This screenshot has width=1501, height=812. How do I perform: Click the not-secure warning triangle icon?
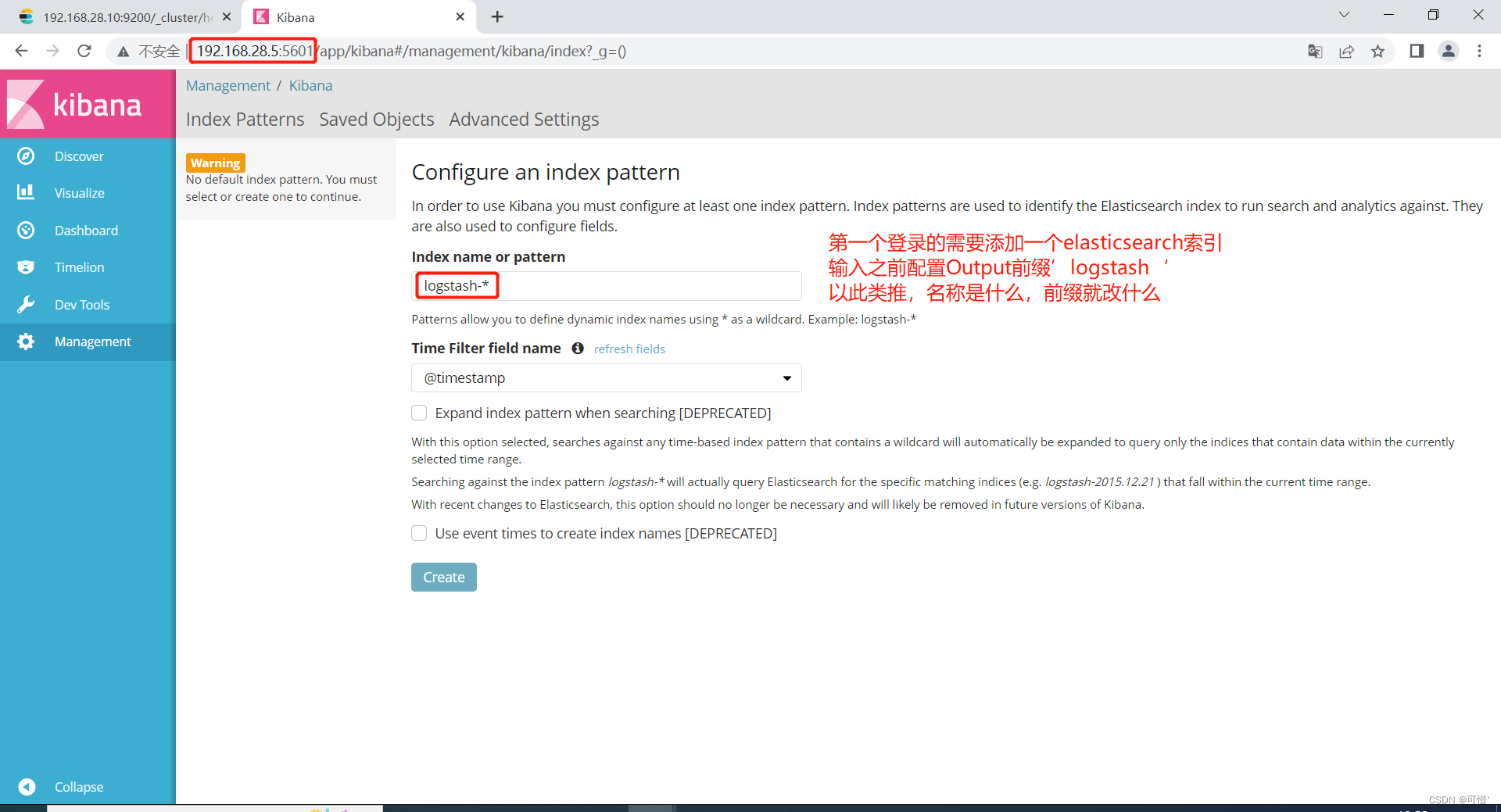click(123, 52)
